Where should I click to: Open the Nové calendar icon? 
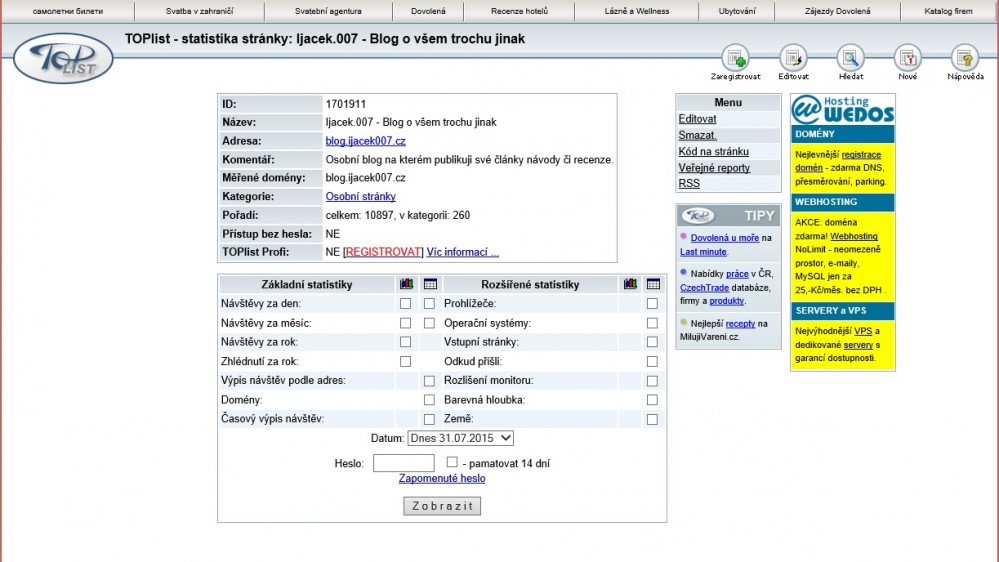point(907,58)
